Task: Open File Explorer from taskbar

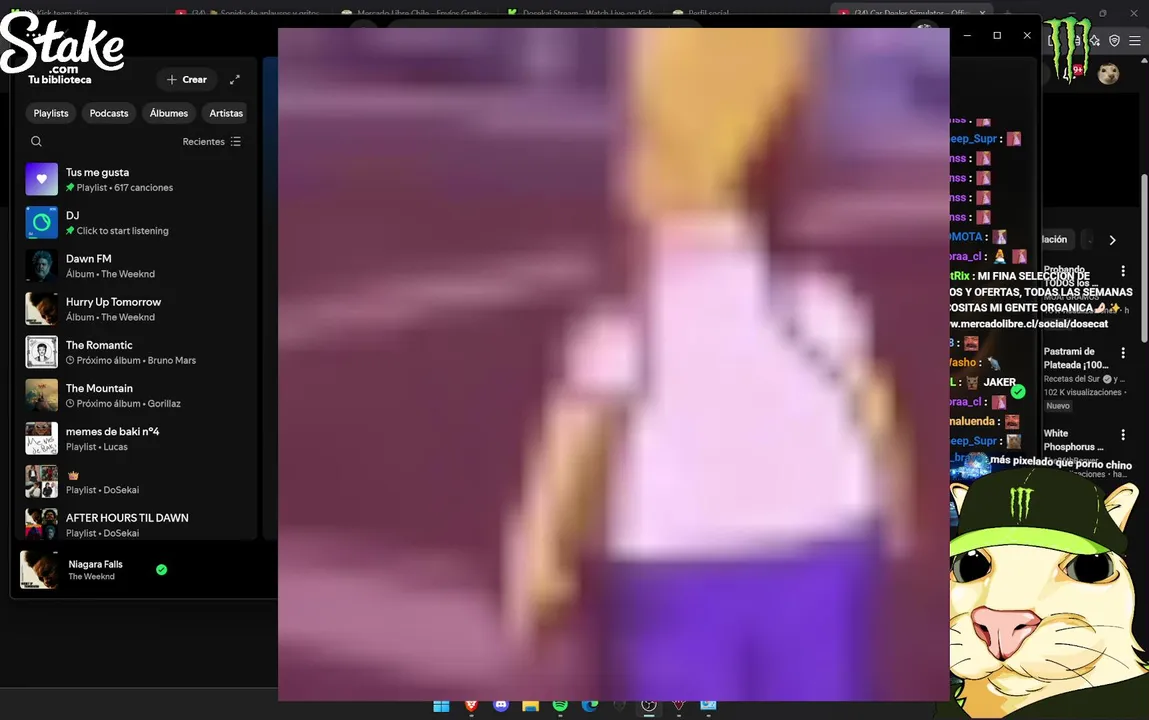Action: 531,705
